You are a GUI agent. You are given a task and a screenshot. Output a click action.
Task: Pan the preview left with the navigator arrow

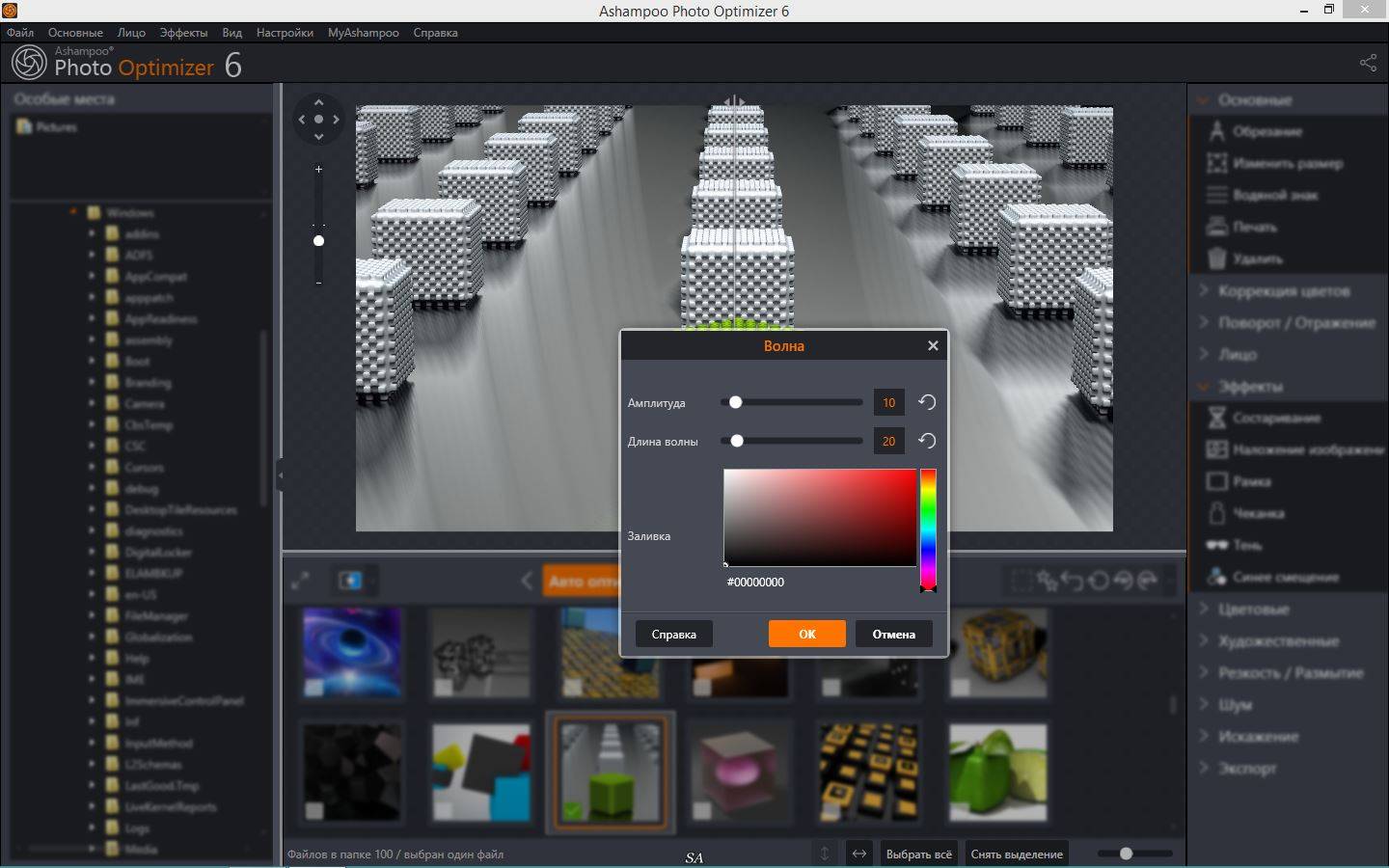coord(302,120)
